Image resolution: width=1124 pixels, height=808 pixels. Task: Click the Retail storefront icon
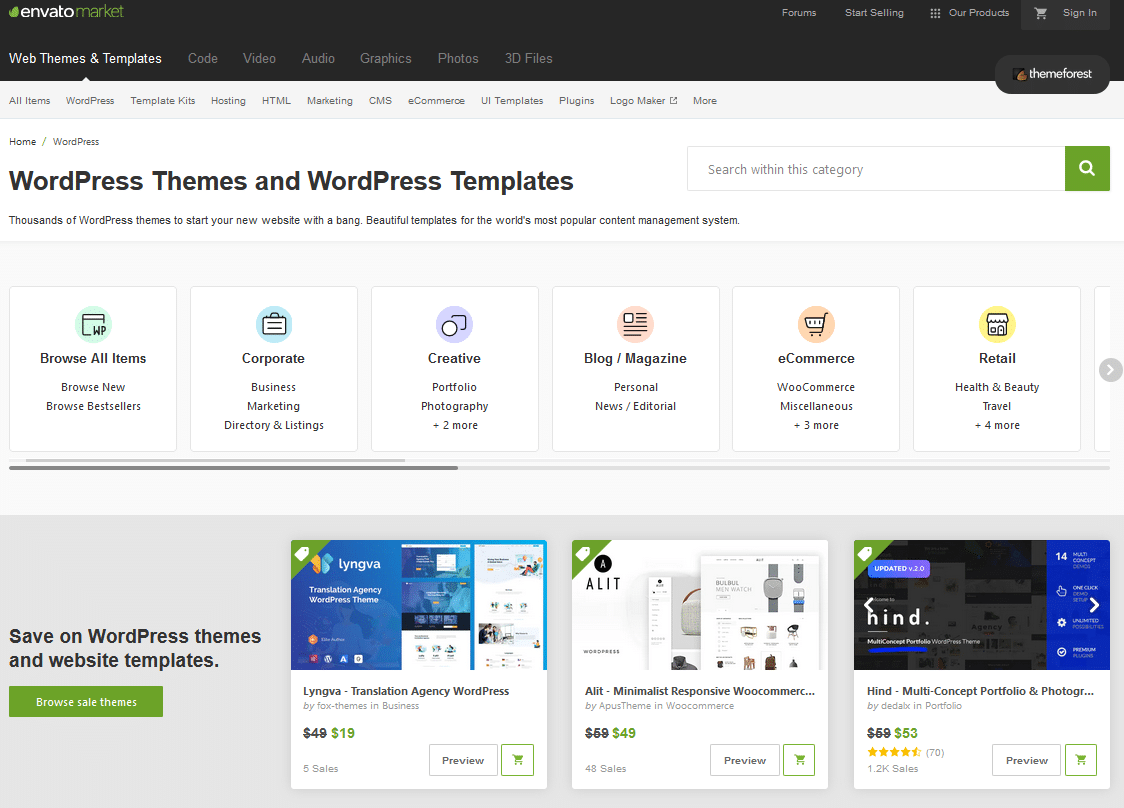tap(997, 324)
